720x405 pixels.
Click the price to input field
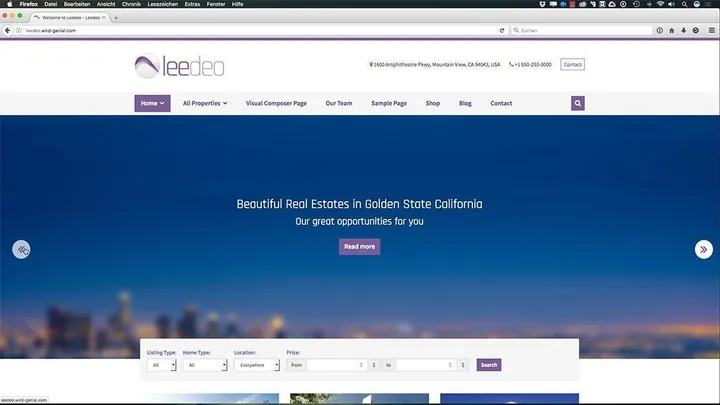[425, 365]
